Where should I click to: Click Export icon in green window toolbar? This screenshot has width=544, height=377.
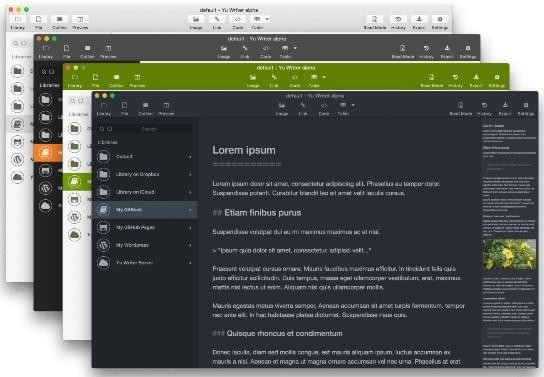(x=476, y=77)
